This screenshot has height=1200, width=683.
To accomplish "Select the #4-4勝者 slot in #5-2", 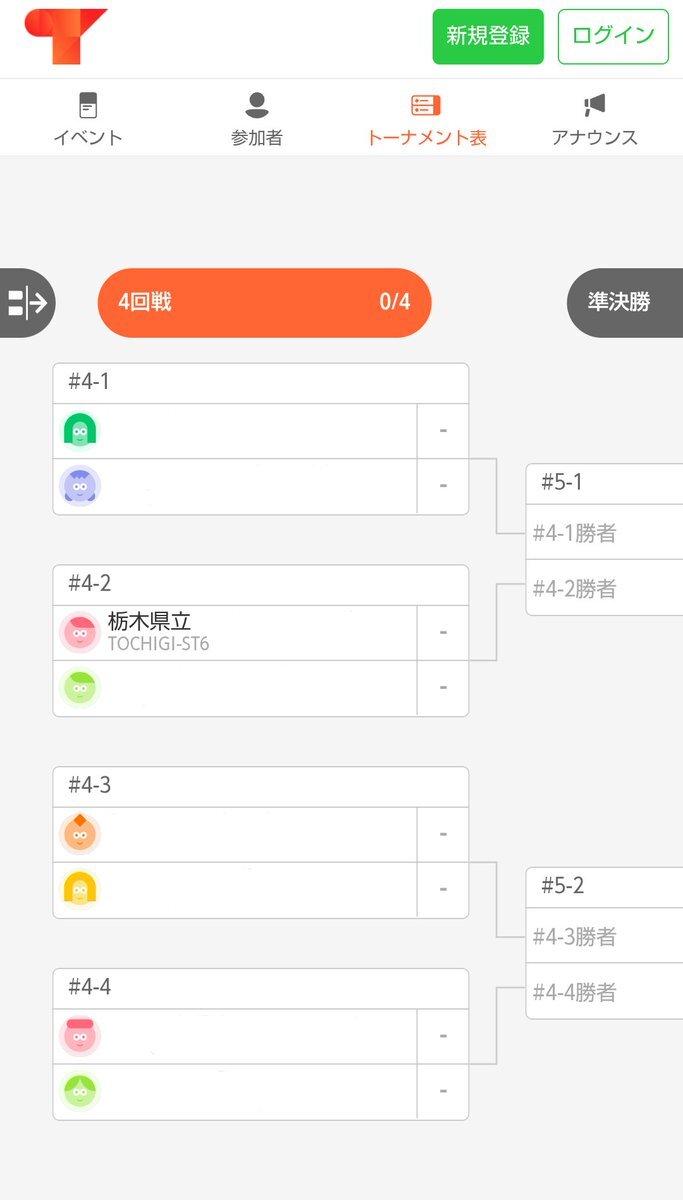I will click(604, 991).
